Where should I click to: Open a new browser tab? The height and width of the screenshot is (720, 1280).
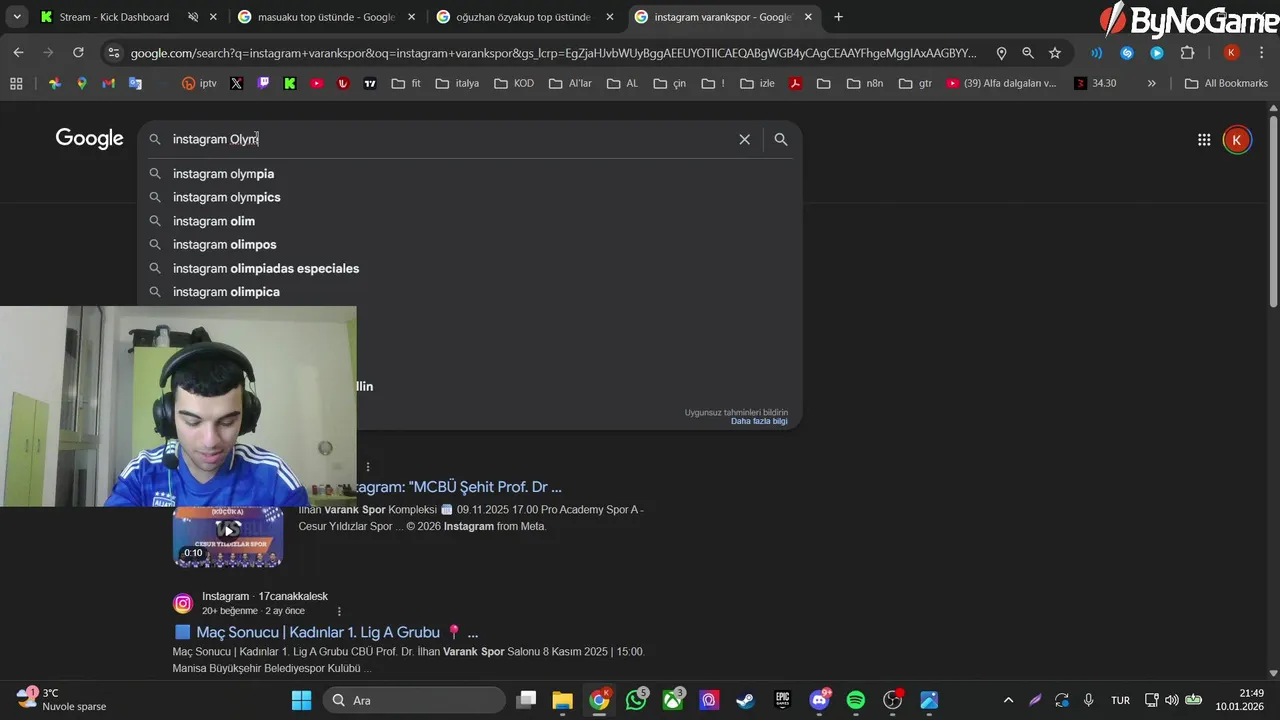pyautogui.click(x=838, y=17)
